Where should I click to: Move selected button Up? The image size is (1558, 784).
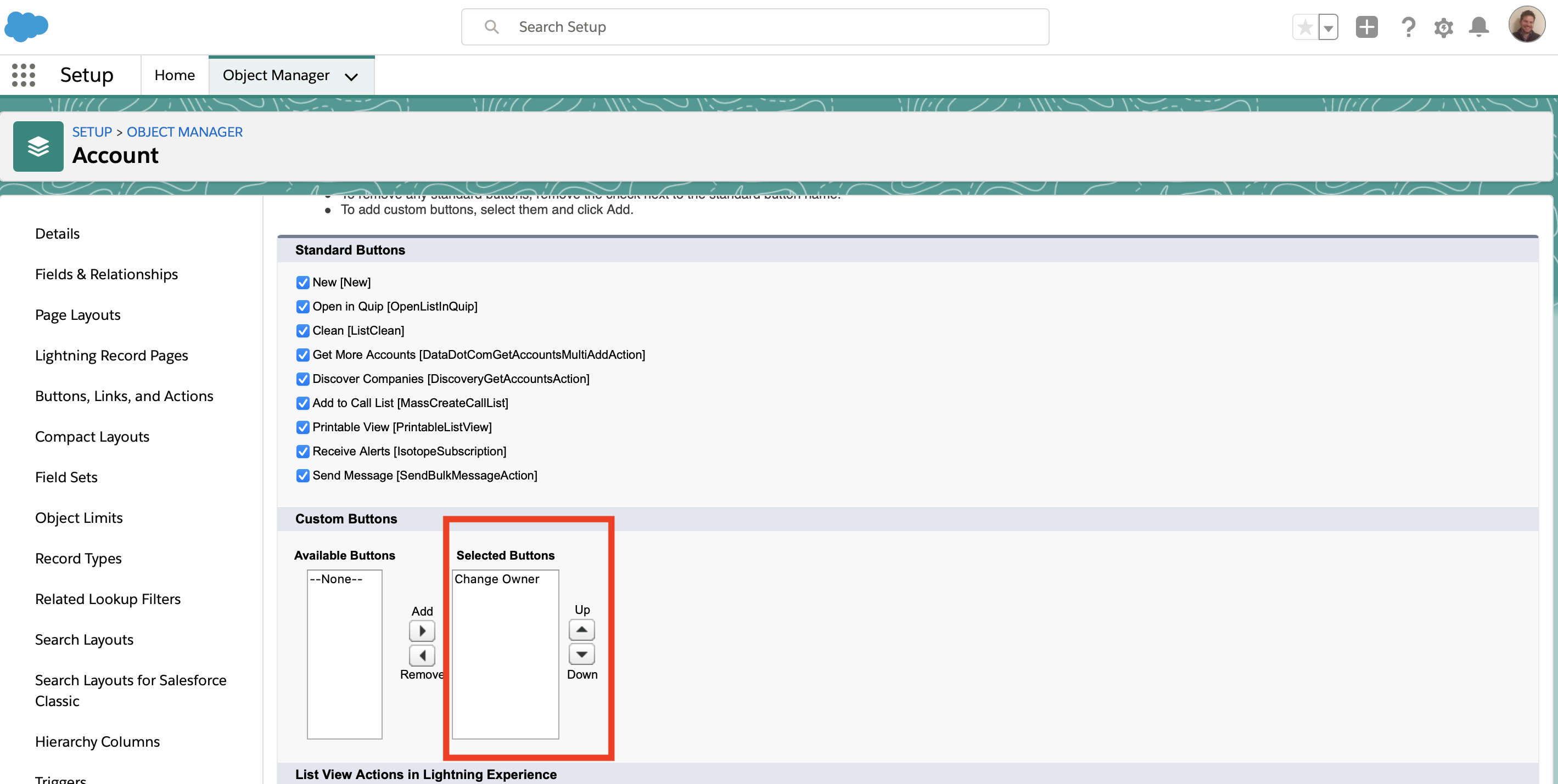click(x=581, y=630)
